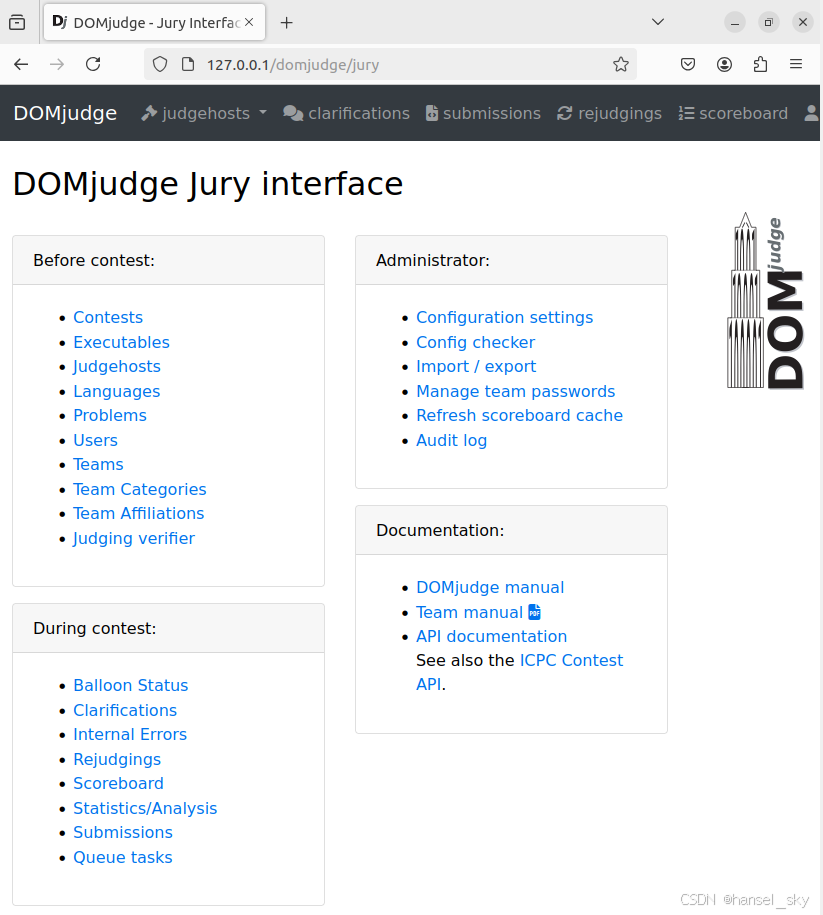The image size is (823, 915).
Task: Reload the current page
Action: (93, 64)
